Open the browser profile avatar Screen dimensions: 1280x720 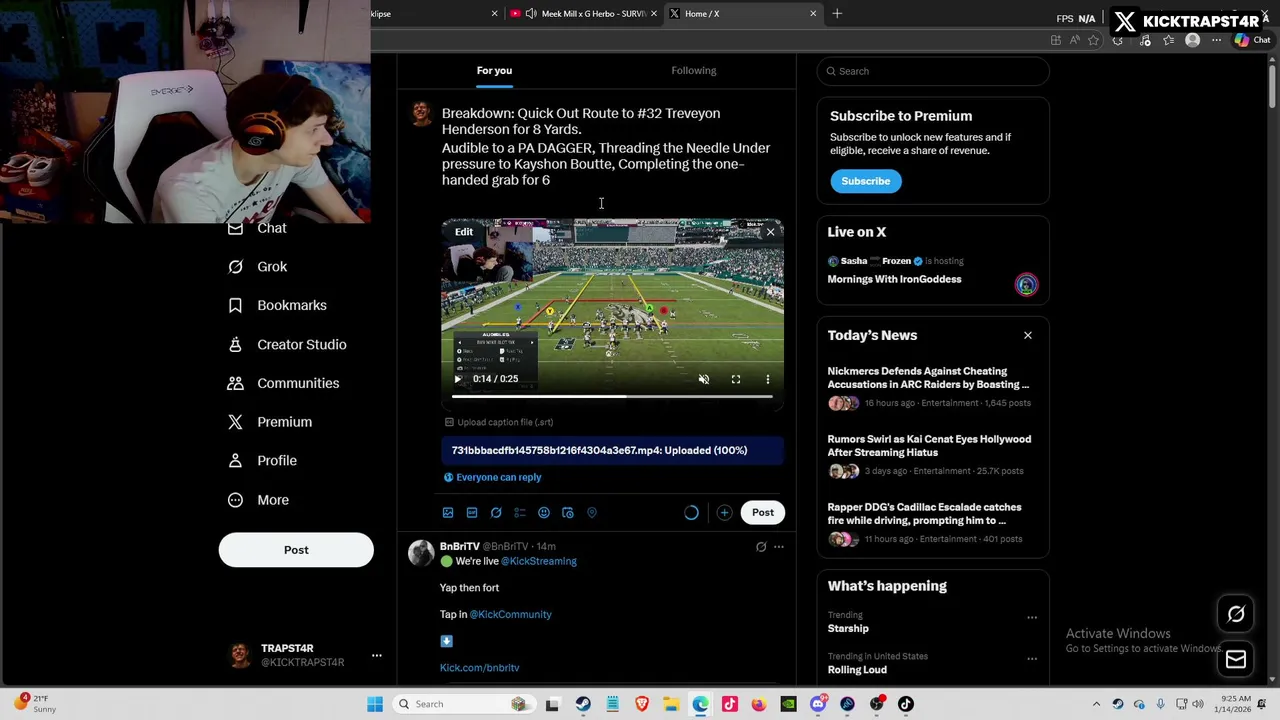pos(1192,40)
